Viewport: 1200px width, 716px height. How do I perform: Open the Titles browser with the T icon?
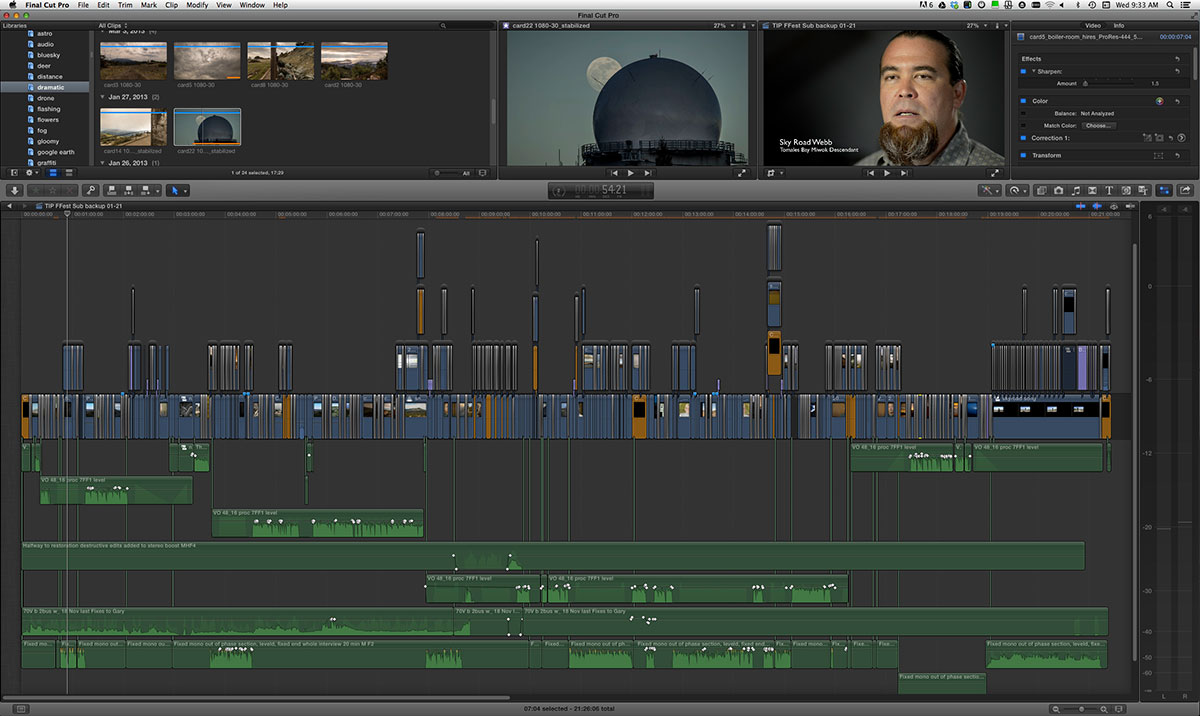(1109, 190)
